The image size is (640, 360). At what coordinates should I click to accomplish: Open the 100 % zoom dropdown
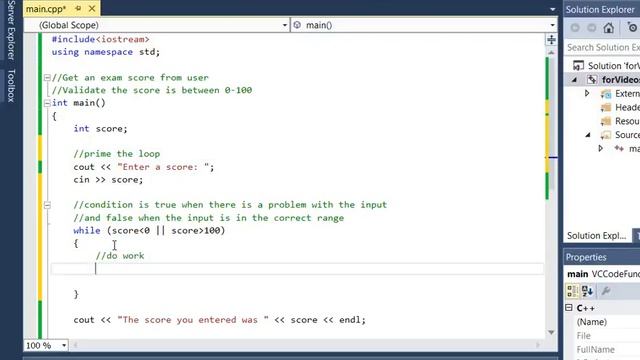[64, 346]
